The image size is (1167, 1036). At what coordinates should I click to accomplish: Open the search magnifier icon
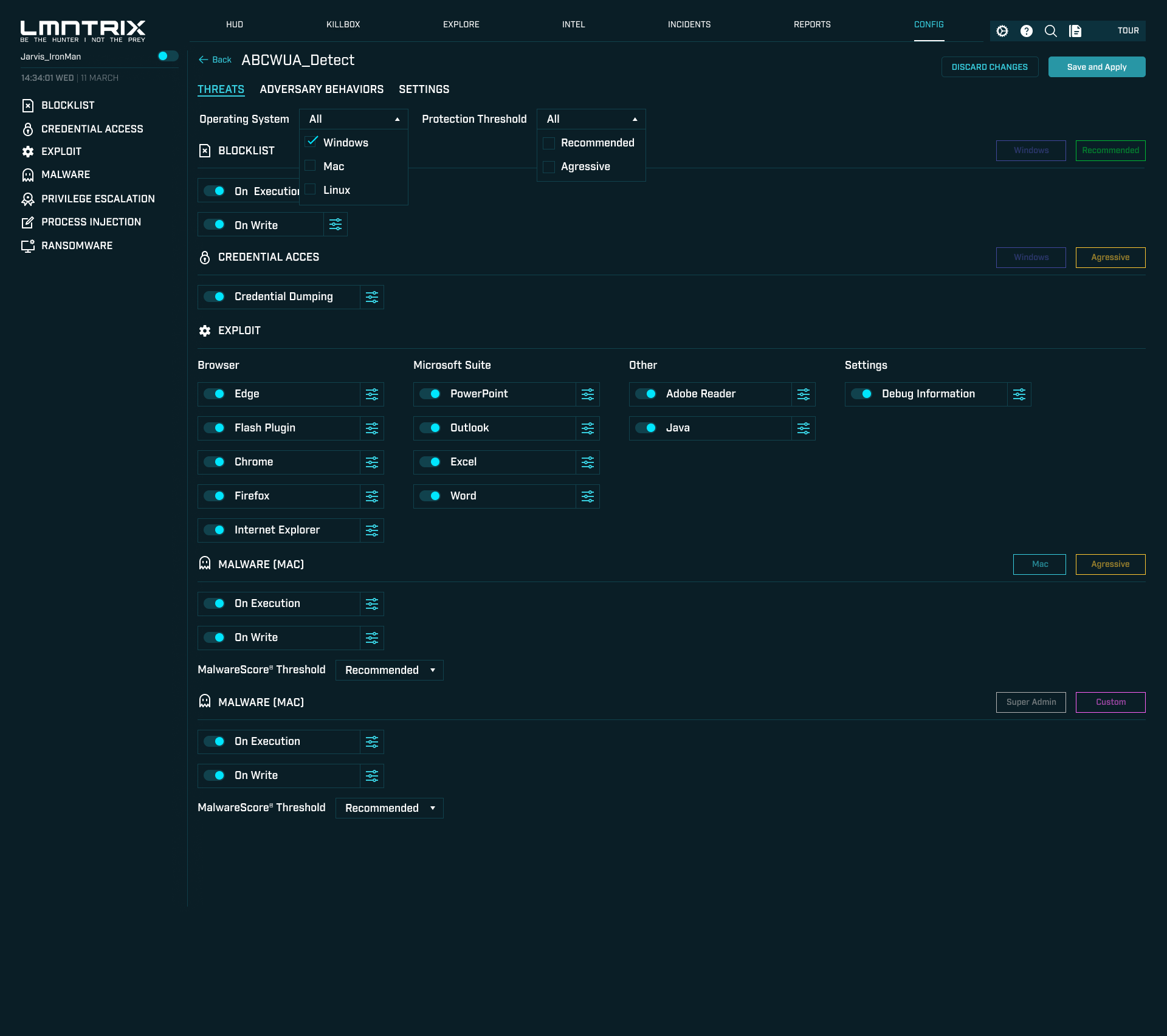[1051, 31]
